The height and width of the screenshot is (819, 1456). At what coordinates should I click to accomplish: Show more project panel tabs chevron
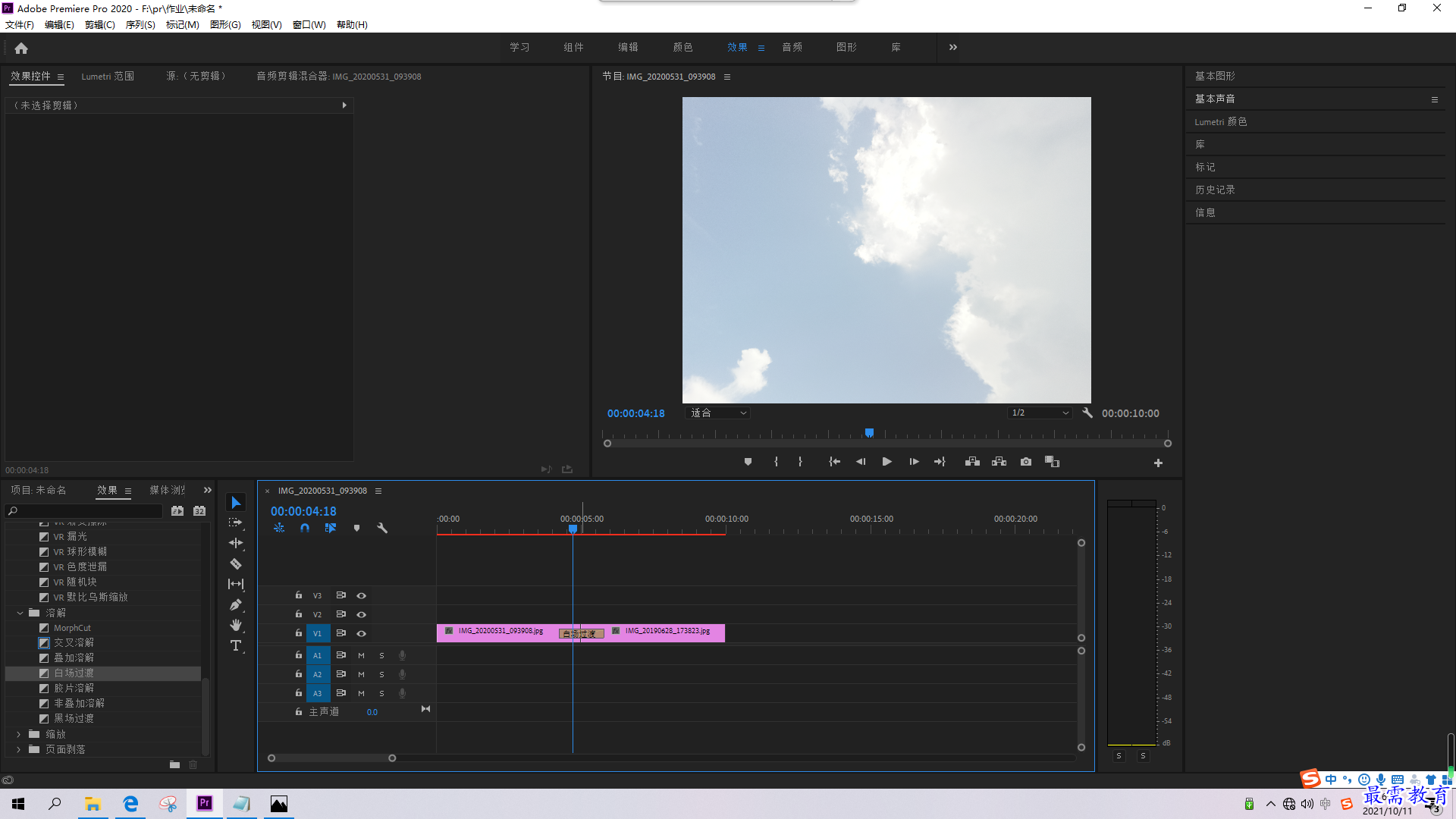[x=208, y=491]
